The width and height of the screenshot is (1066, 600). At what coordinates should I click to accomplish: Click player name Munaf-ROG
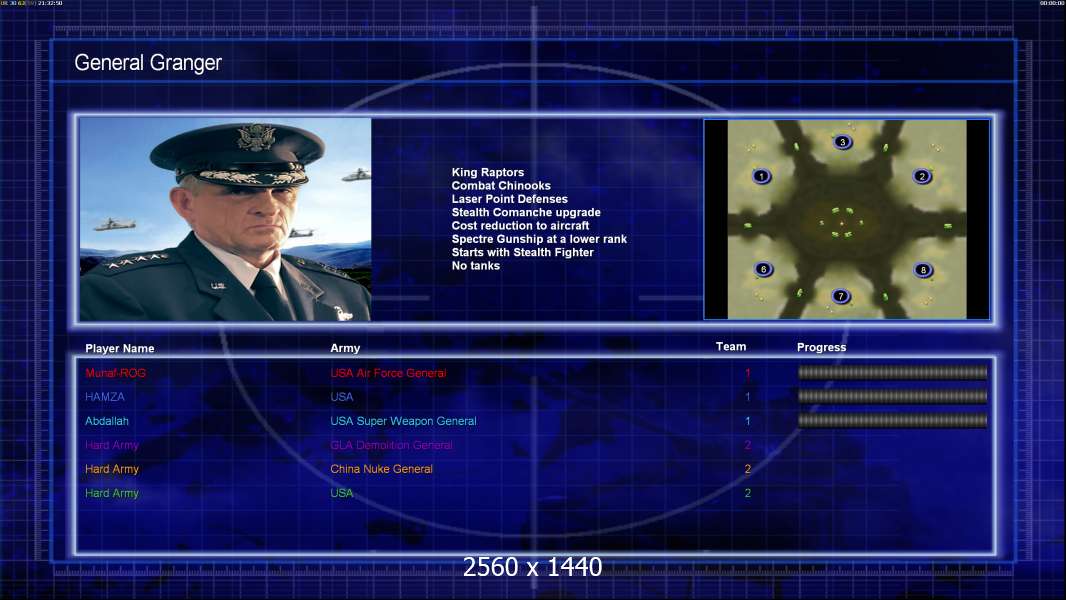point(116,373)
